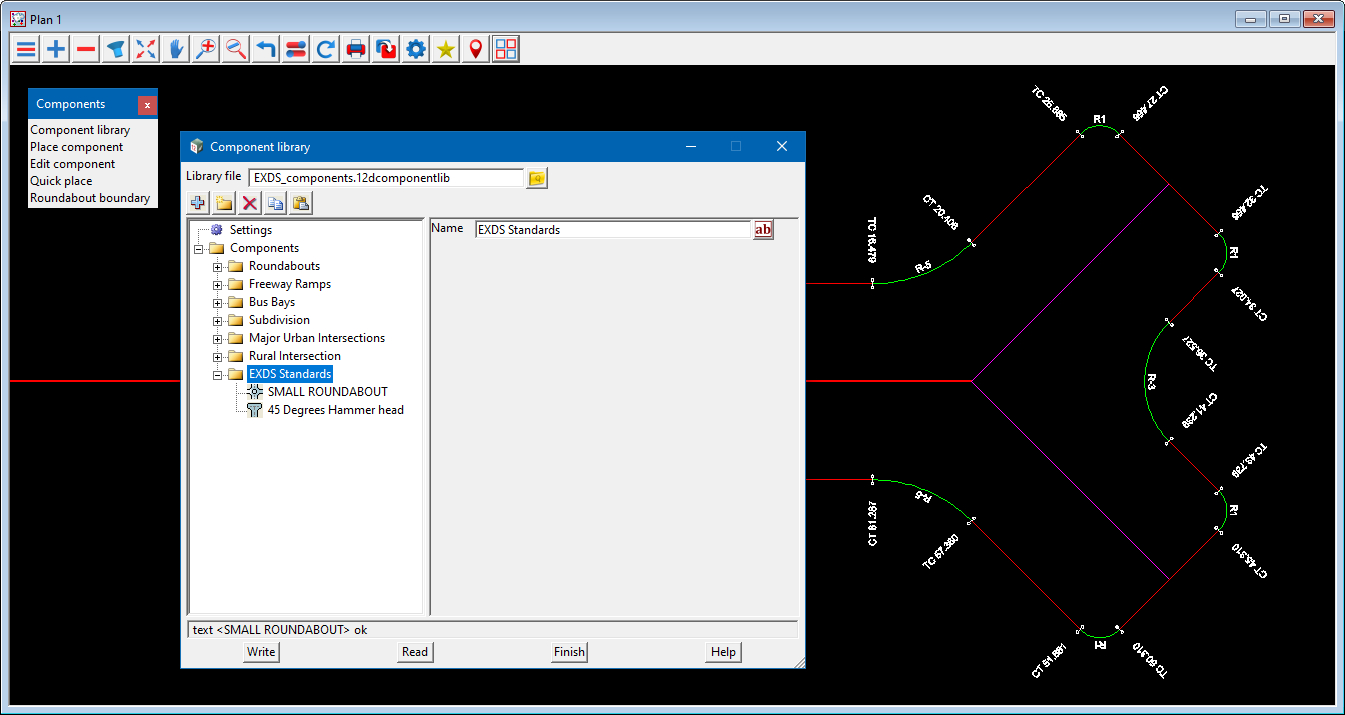Click the Name field containing EXDS Standards

pyautogui.click(x=612, y=230)
